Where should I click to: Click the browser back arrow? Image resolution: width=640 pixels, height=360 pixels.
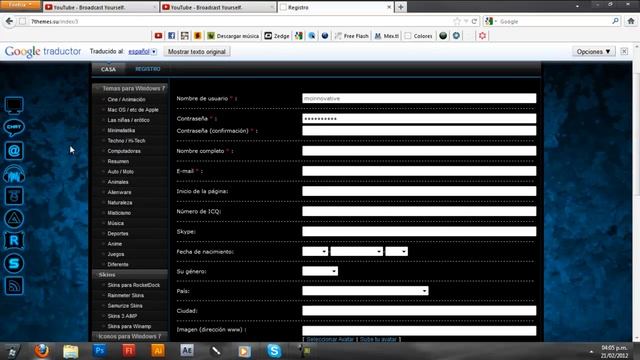pos(9,21)
